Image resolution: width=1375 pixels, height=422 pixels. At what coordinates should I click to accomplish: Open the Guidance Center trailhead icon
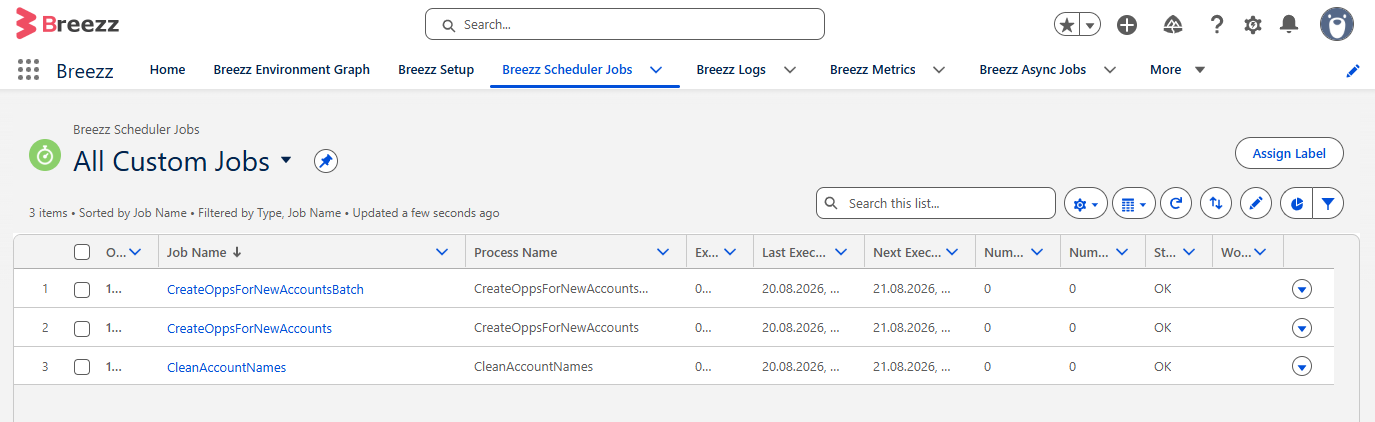(x=1174, y=25)
